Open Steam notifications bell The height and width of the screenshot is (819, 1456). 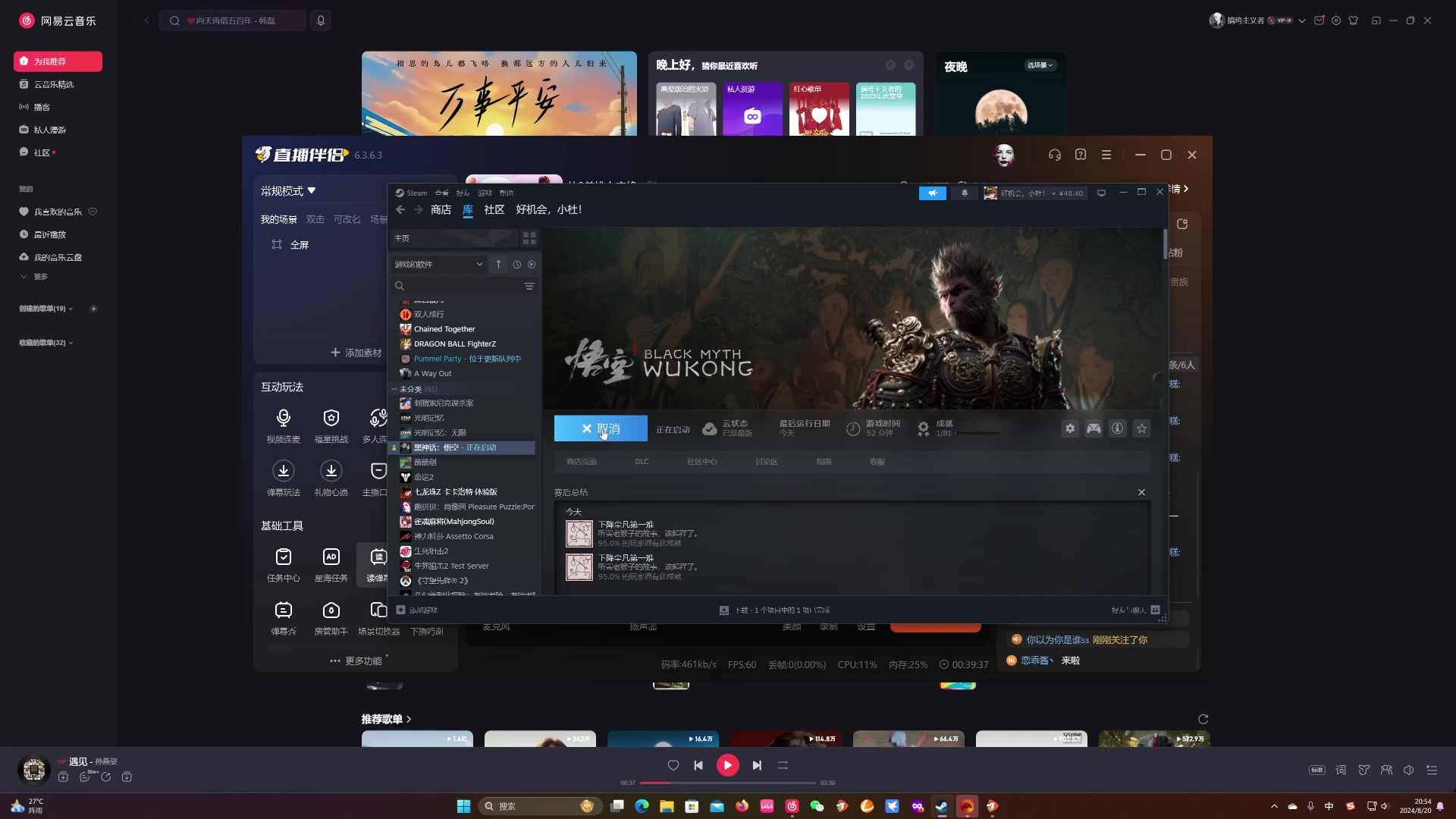965,193
